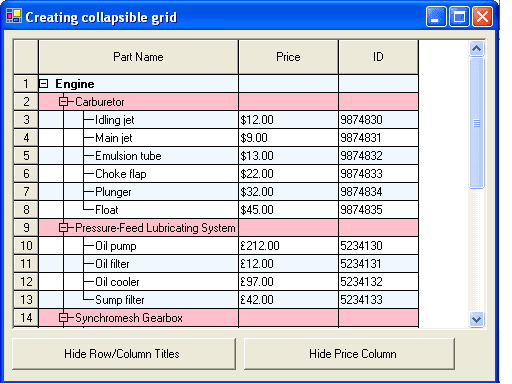Close the Creating collapsible grid window
The width and height of the screenshot is (512, 384).
pyautogui.click(x=482, y=16)
